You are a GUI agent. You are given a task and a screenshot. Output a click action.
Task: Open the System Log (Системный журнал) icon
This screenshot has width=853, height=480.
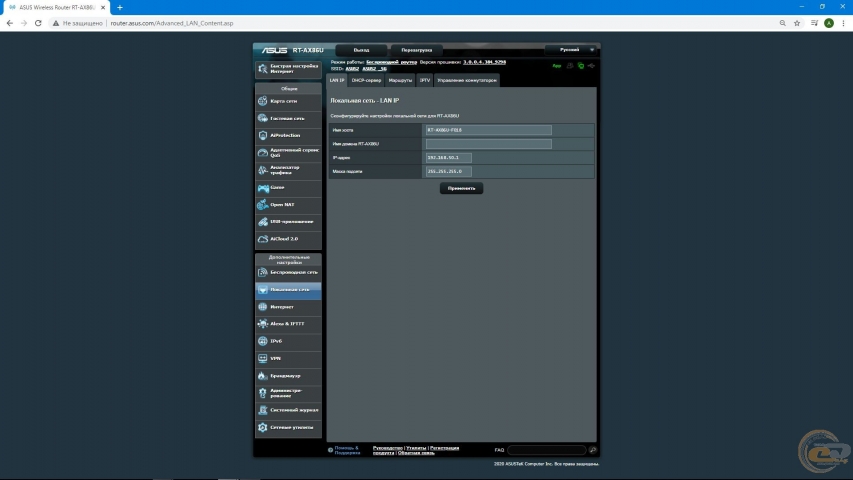[263, 410]
